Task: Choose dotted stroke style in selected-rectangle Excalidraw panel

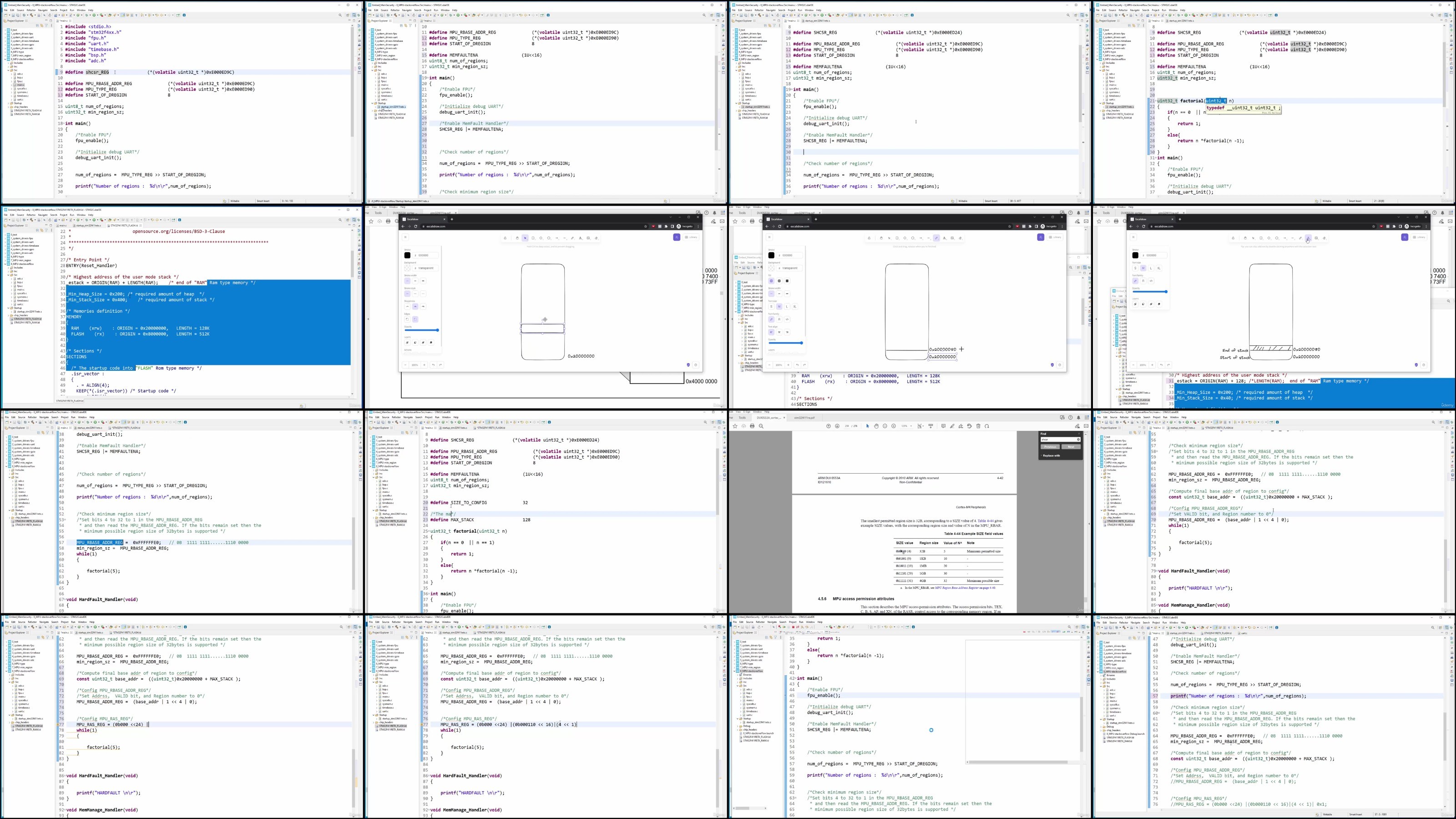Action: 423,294
